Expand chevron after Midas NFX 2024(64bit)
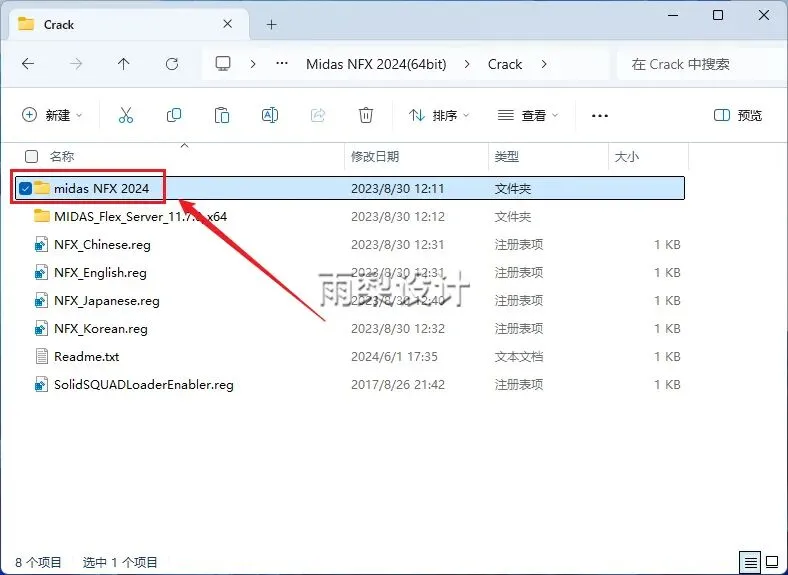 pyautogui.click(x=467, y=64)
